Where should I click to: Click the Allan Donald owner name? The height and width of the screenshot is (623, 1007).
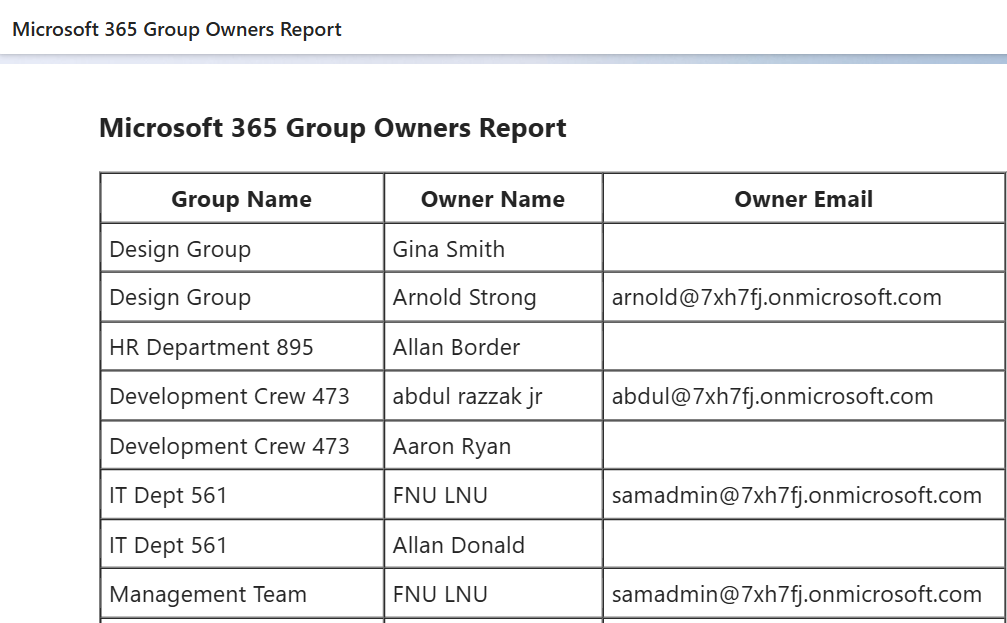[x=458, y=545]
